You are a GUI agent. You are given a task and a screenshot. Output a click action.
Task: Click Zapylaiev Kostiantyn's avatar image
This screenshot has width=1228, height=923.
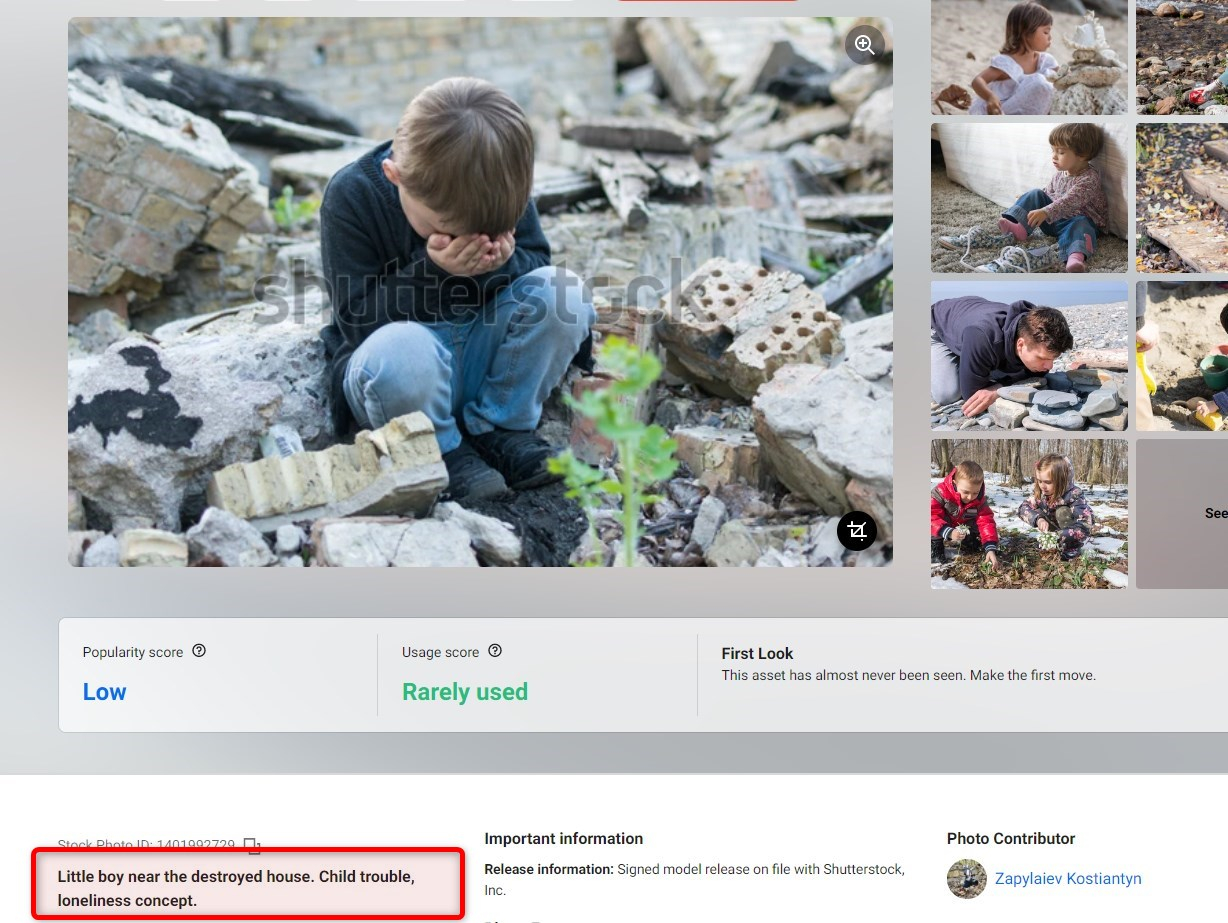[966, 879]
